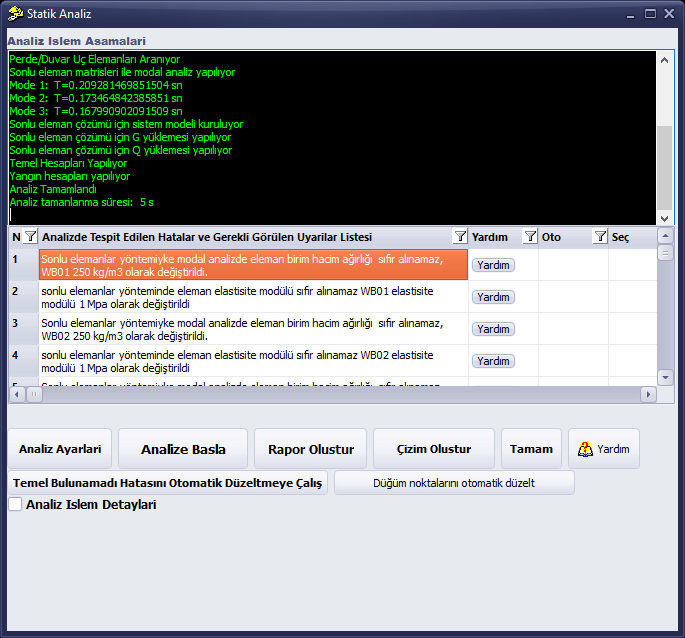Open Analiz Ayarlari settings
The height and width of the screenshot is (638, 685).
click(60, 449)
